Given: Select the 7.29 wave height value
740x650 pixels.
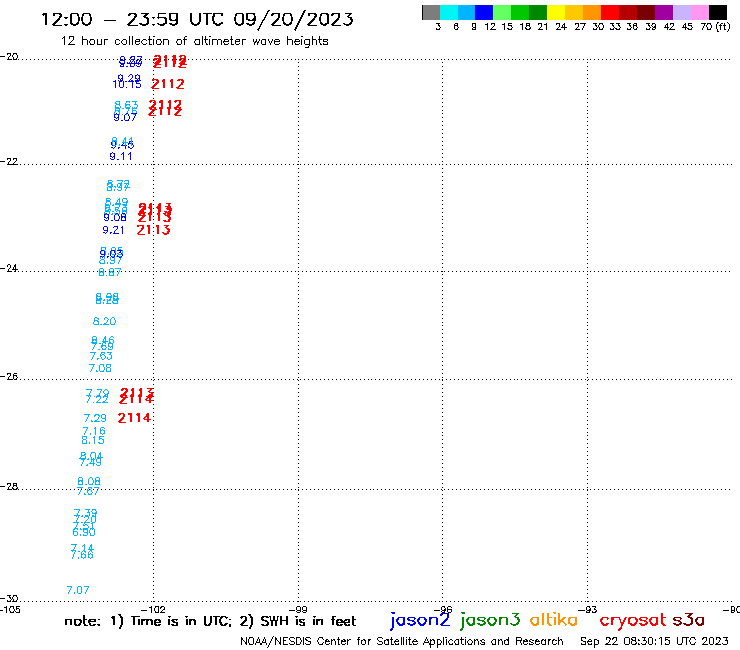Looking at the screenshot, I should point(95,418).
